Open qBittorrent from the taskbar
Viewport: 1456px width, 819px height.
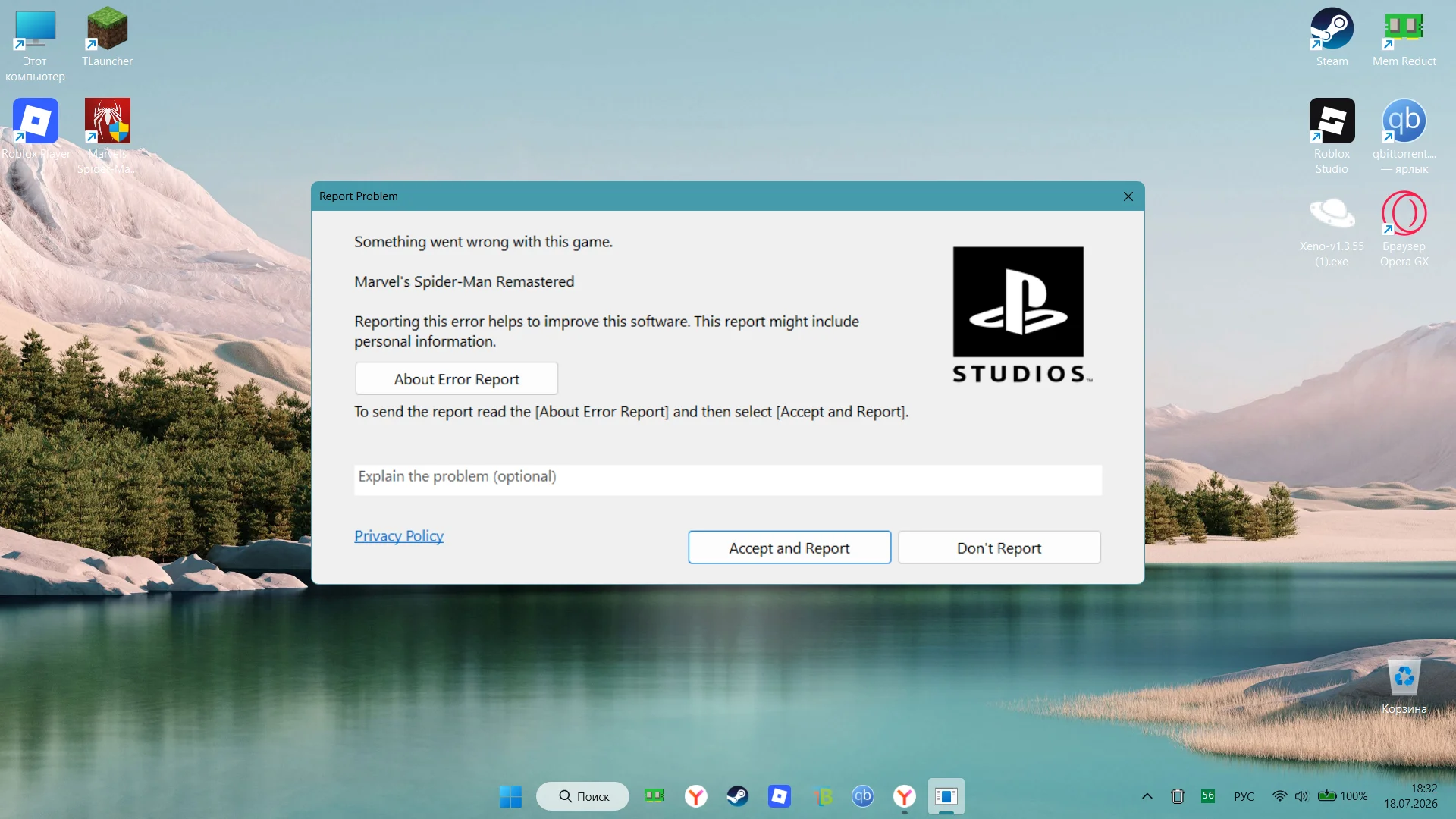click(863, 796)
